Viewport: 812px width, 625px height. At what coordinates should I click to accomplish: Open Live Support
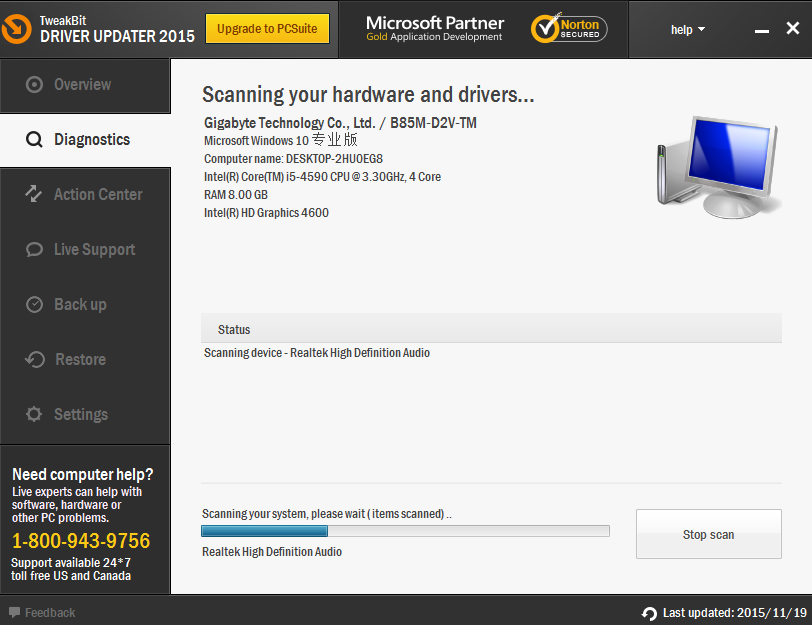85,250
